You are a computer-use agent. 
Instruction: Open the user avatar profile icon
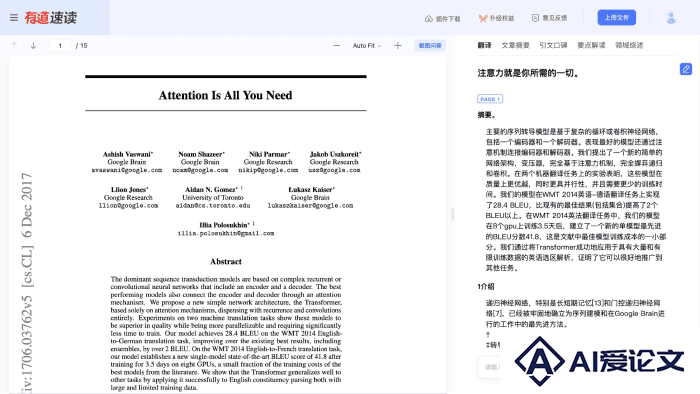tap(671, 18)
